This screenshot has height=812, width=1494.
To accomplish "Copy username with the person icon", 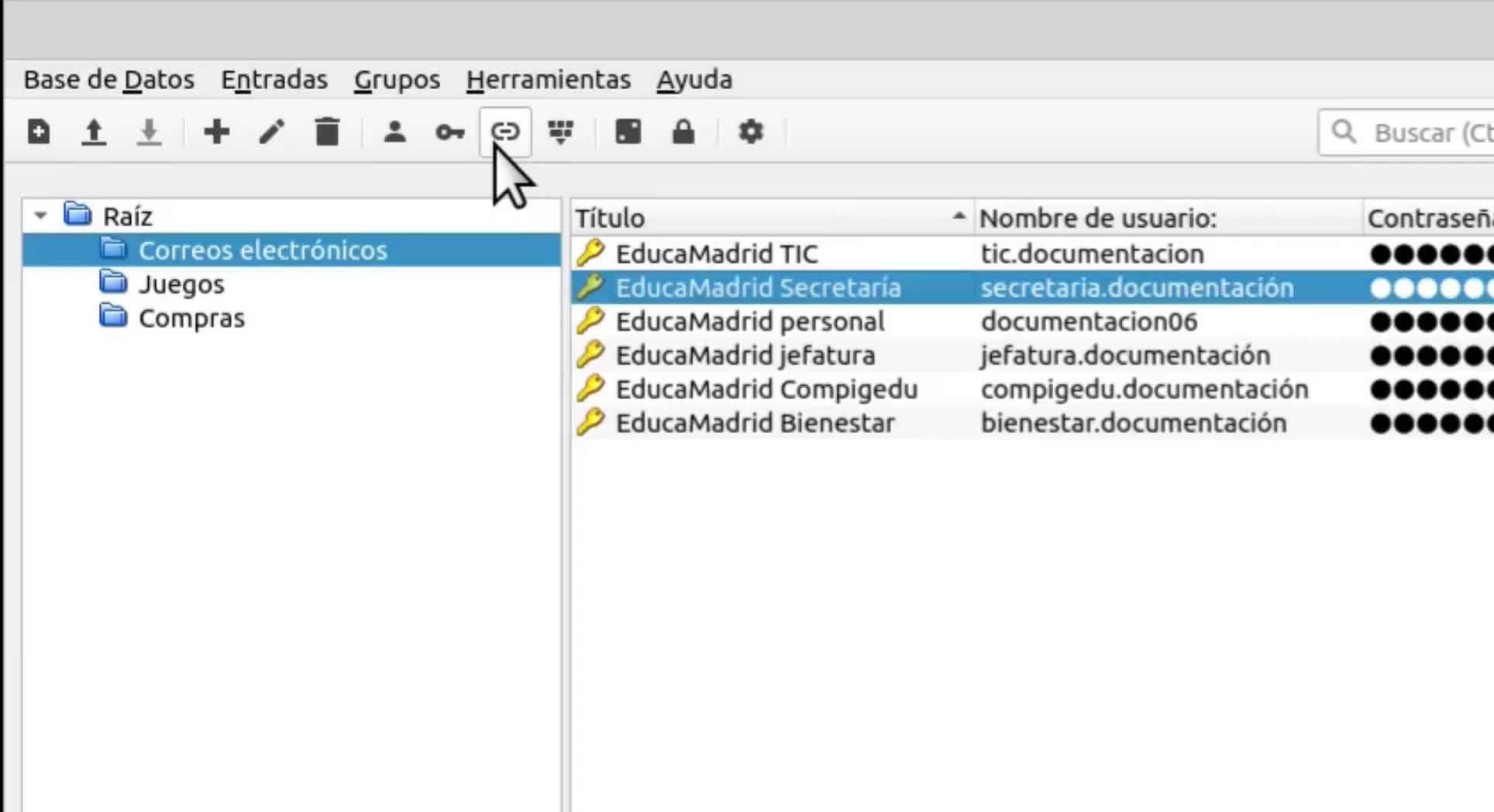I will [x=395, y=132].
